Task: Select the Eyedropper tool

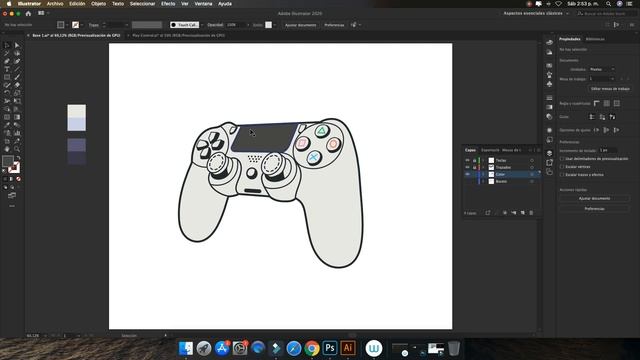Action: click(7, 125)
